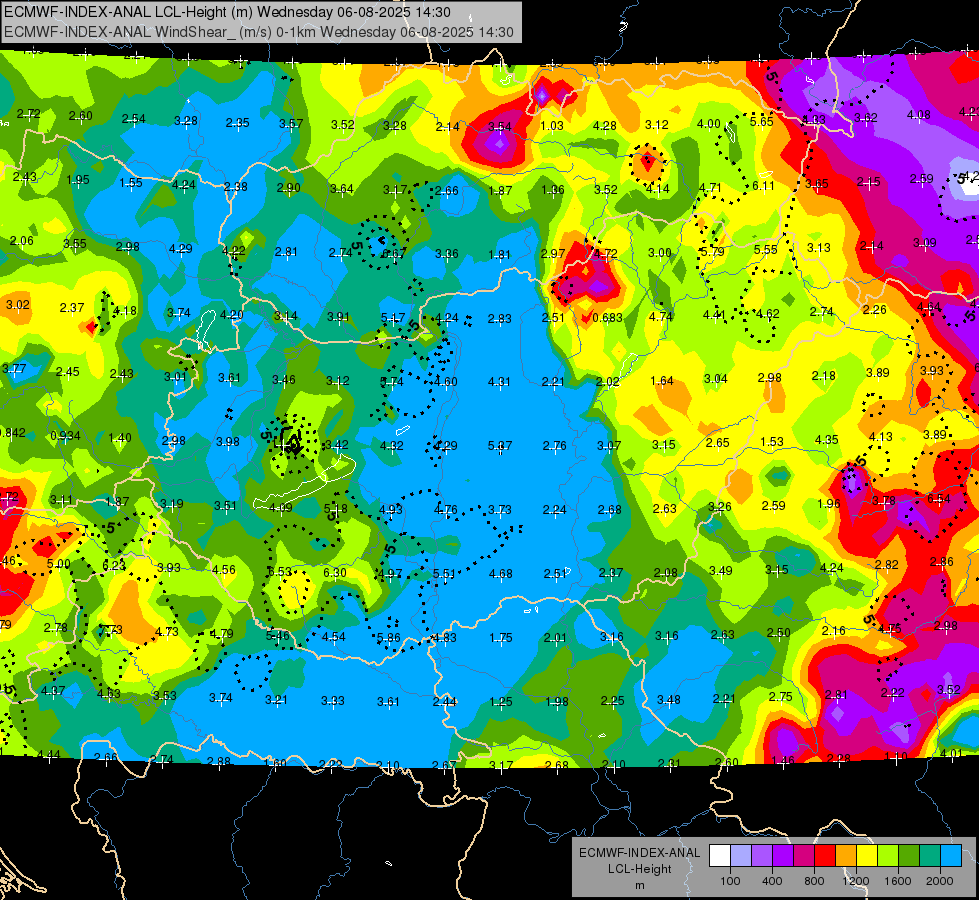Click the wind shear value 5.55
The image size is (979, 900).
coord(765,249)
